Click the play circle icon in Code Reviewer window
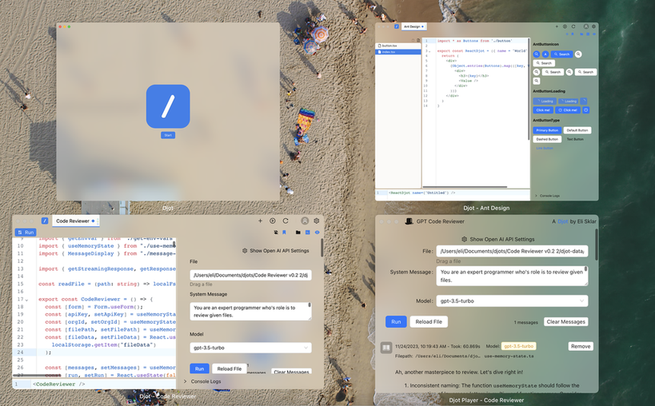 (x=272, y=221)
